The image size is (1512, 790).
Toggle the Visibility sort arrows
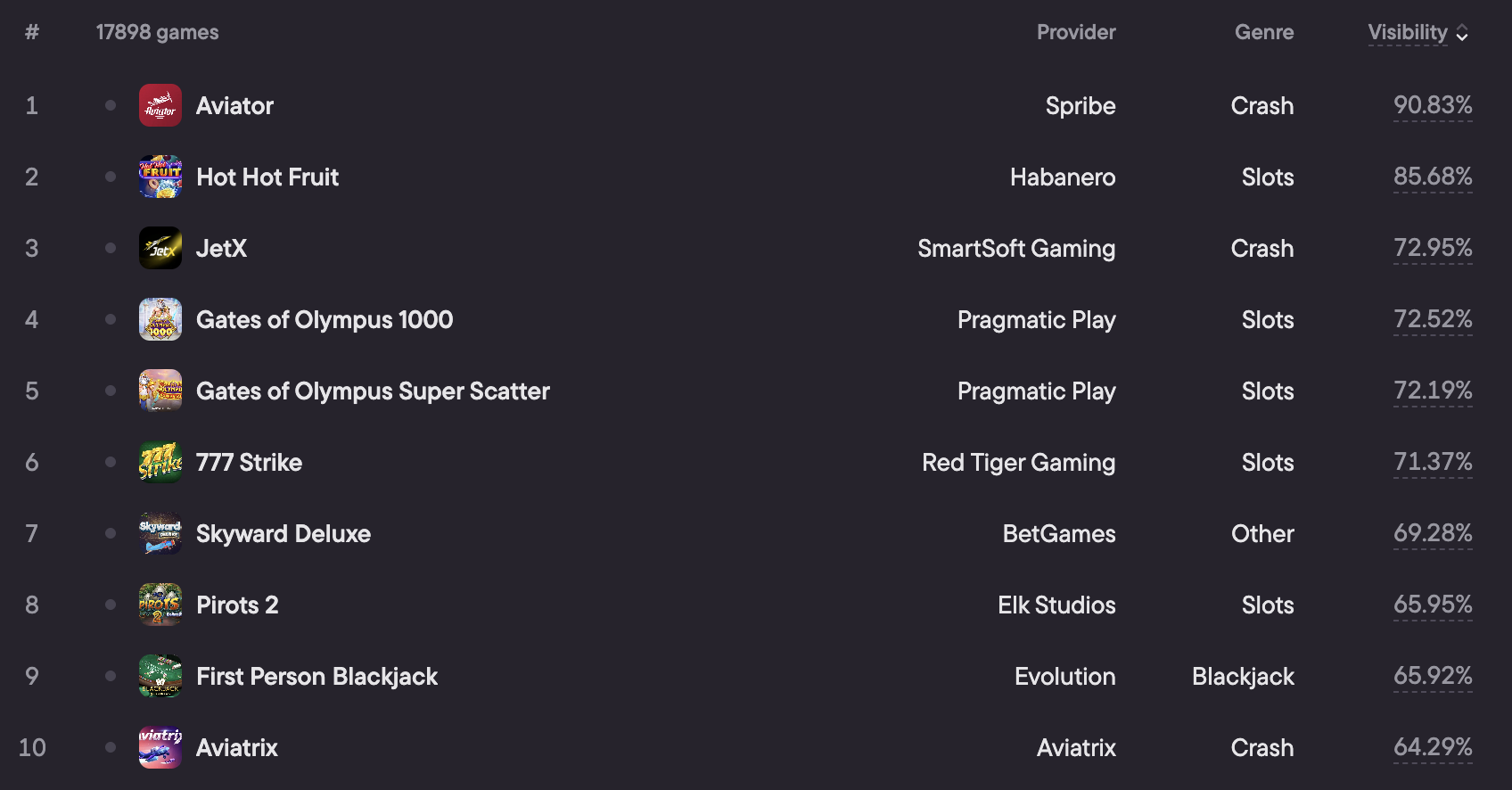pos(1462,33)
